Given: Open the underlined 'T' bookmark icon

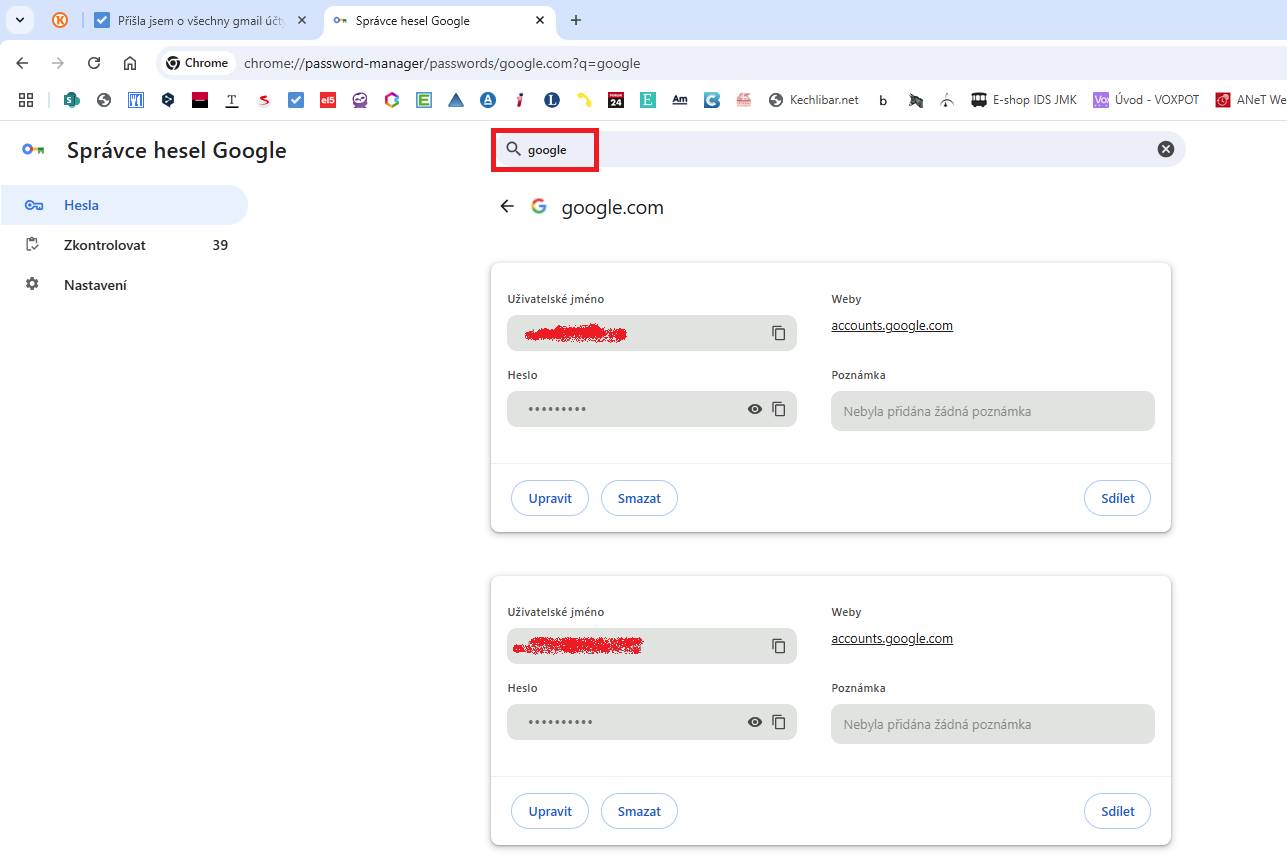Looking at the screenshot, I should [232, 100].
